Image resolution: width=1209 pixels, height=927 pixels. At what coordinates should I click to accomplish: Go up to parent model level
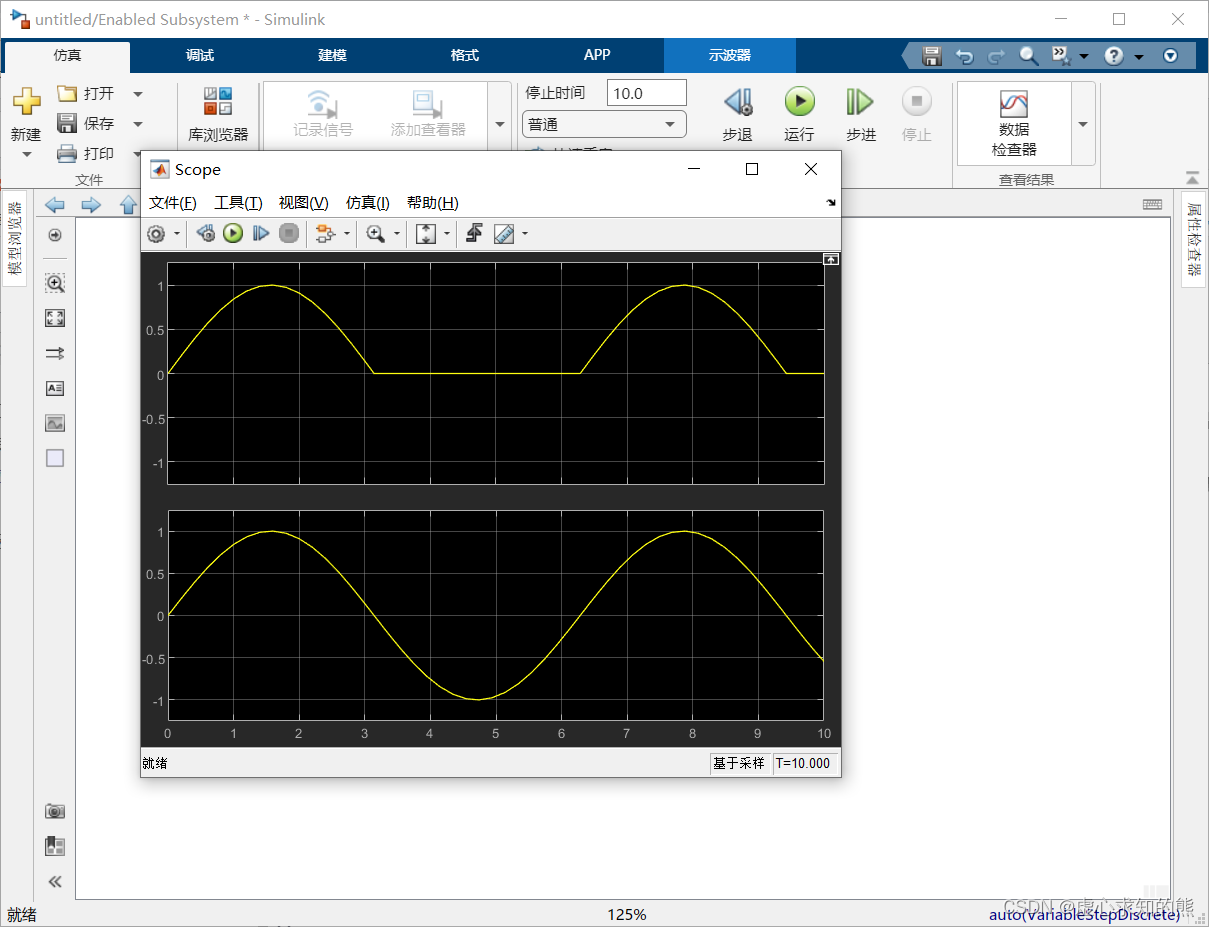[128, 205]
